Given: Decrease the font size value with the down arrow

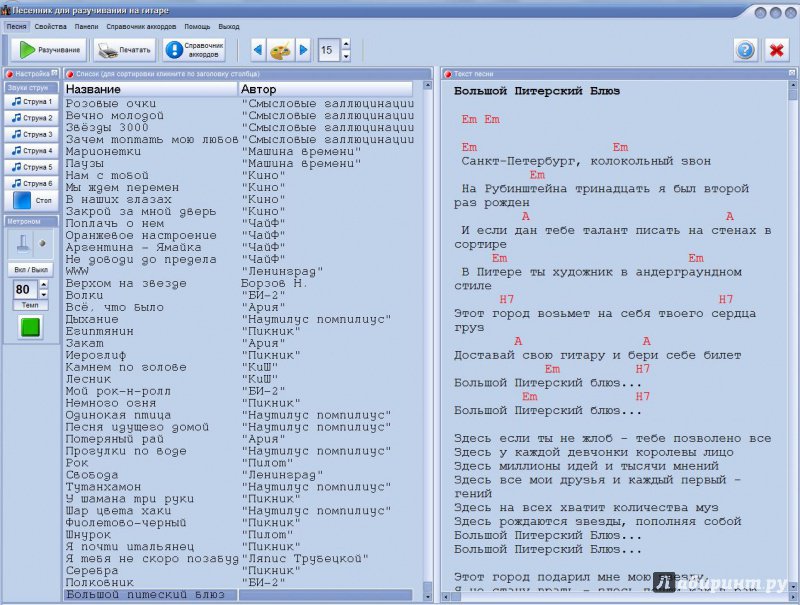Looking at the screenshot, I should (x=346, y=56).
